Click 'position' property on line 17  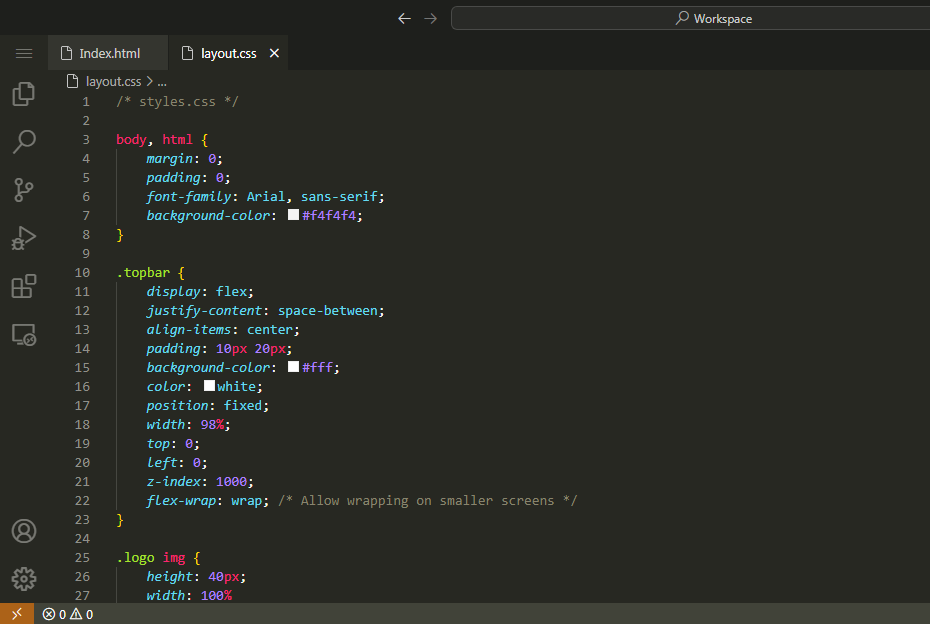177,405
